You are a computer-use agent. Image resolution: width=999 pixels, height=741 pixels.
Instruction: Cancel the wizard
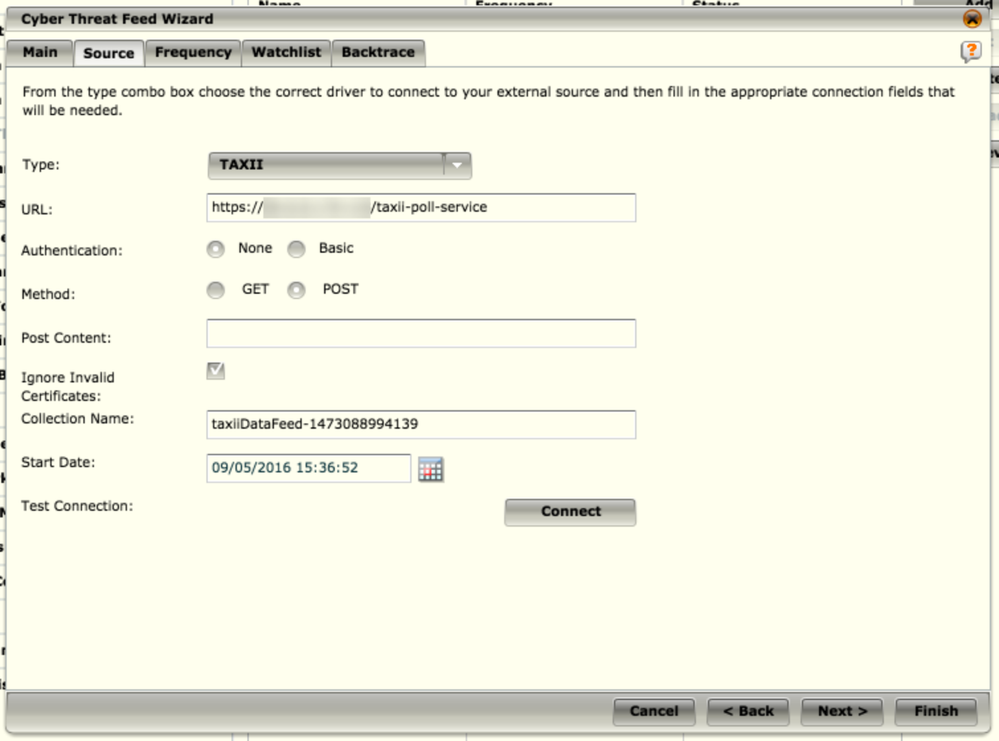pos(654,711)
